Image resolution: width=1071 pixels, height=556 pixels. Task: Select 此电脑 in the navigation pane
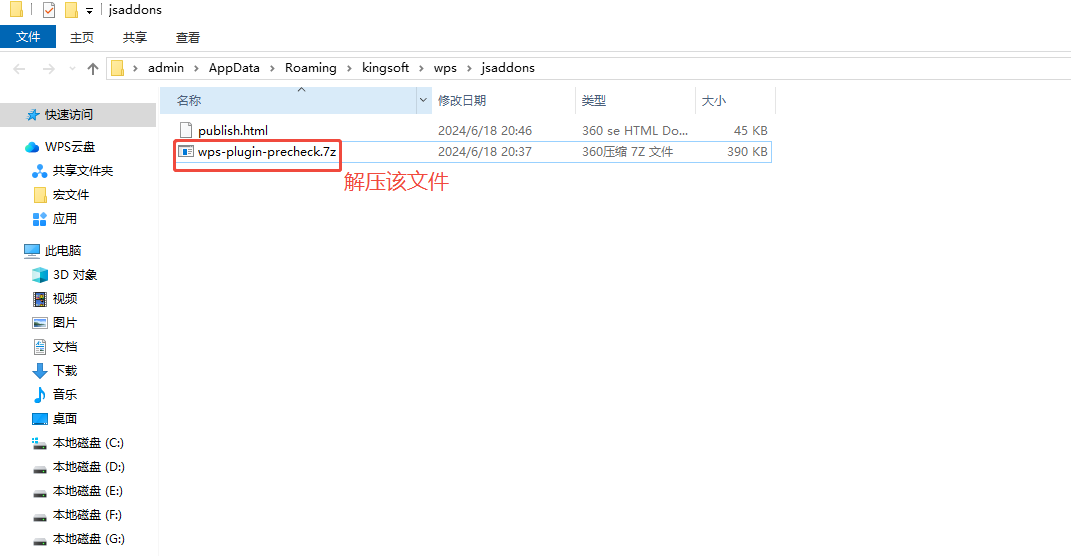(x=63, y=251)
